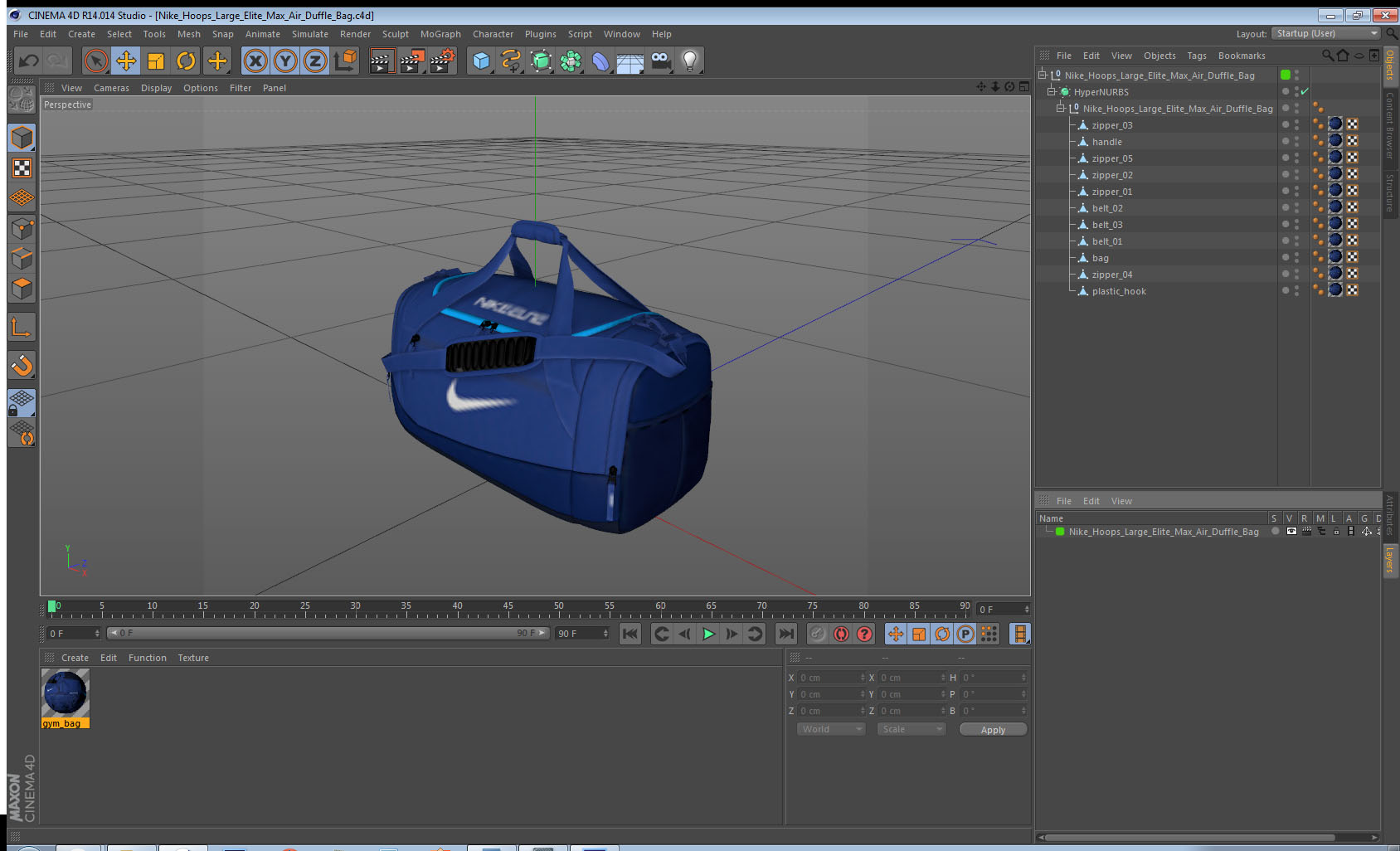Toggle HyperNURBS green enable checkmark
Viewport: 1400px width, 851px height.
(1305, 91)
